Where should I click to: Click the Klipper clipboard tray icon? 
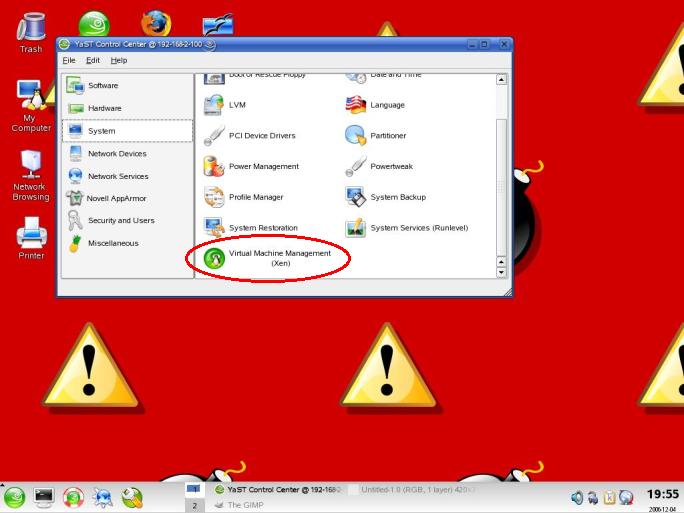(609, 498)
